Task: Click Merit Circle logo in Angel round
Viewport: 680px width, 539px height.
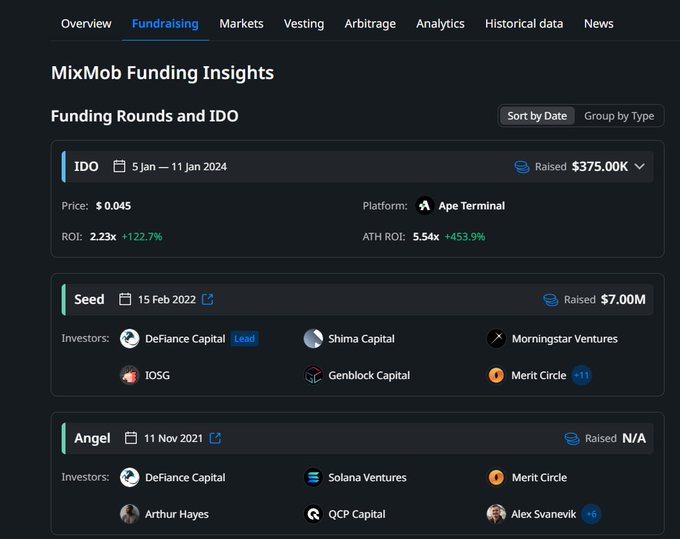Action: [496, 477]
